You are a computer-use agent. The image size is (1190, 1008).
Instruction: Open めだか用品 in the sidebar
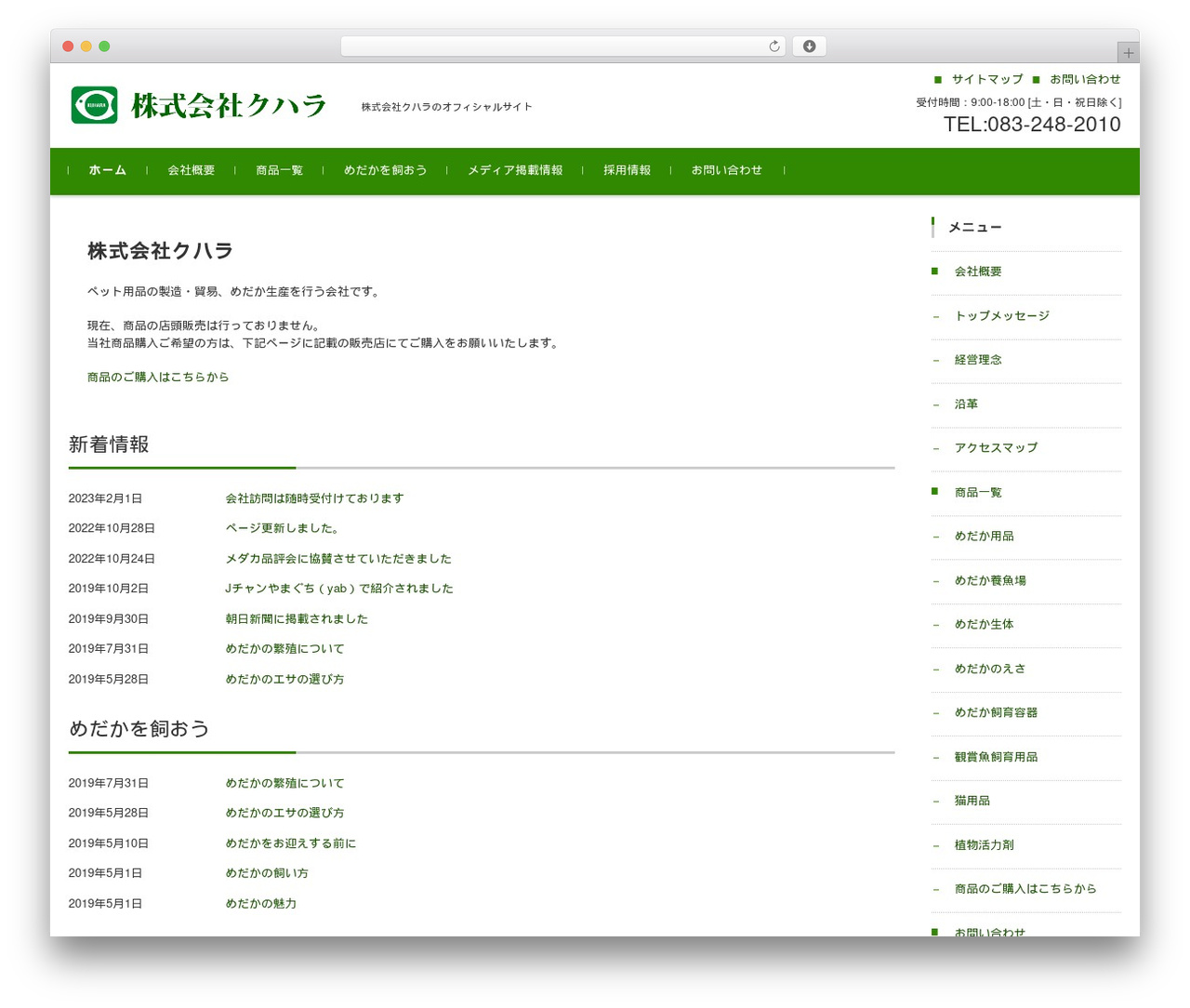(985, 537)
